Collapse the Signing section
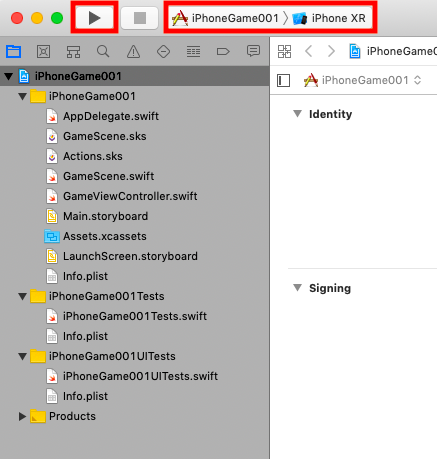Viewport: 437px width, 459px height. tap(297, 287)
